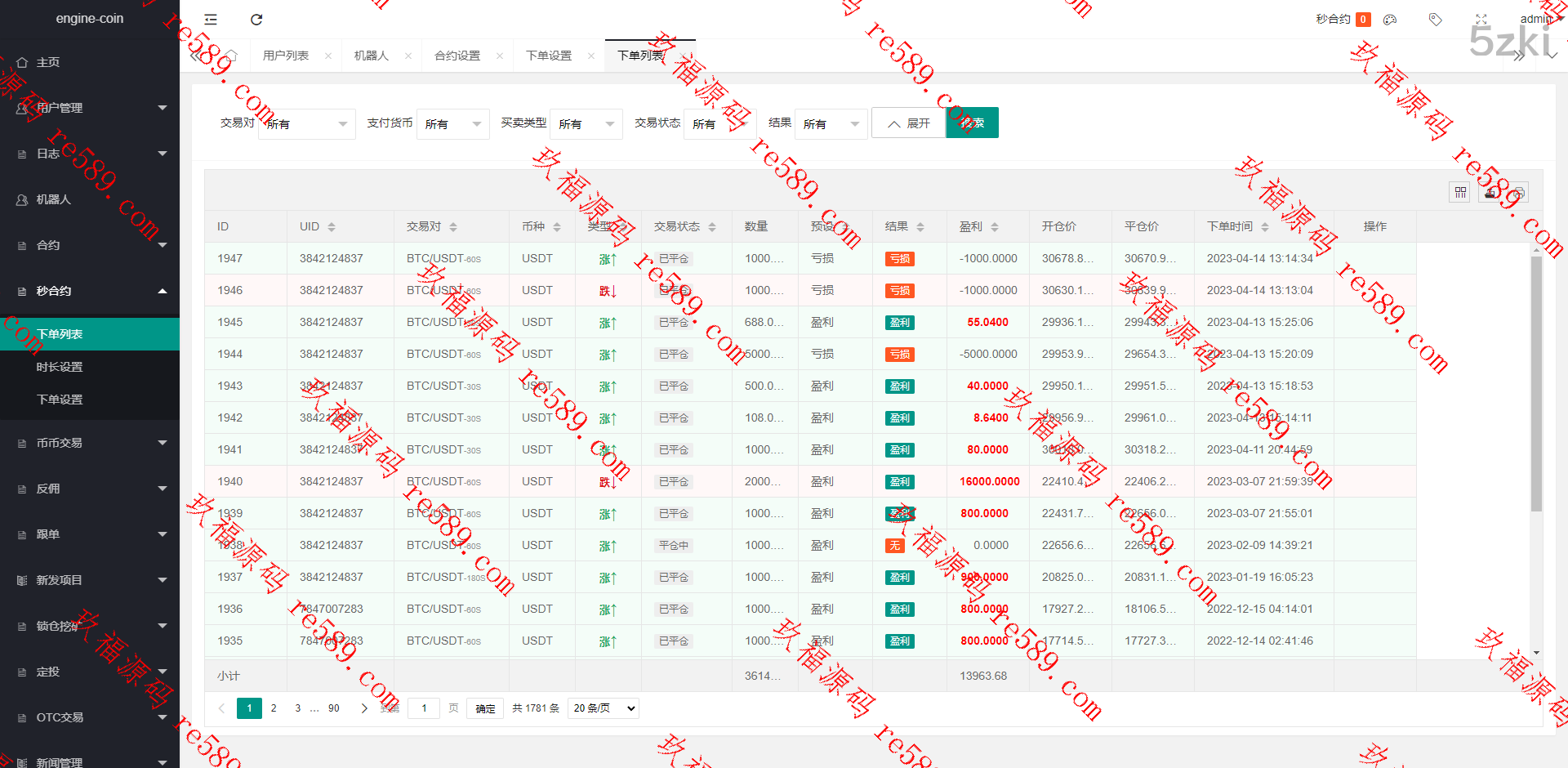
Task: Sort the table by 盈利 column arrows
Action: (x=995, y=227)
